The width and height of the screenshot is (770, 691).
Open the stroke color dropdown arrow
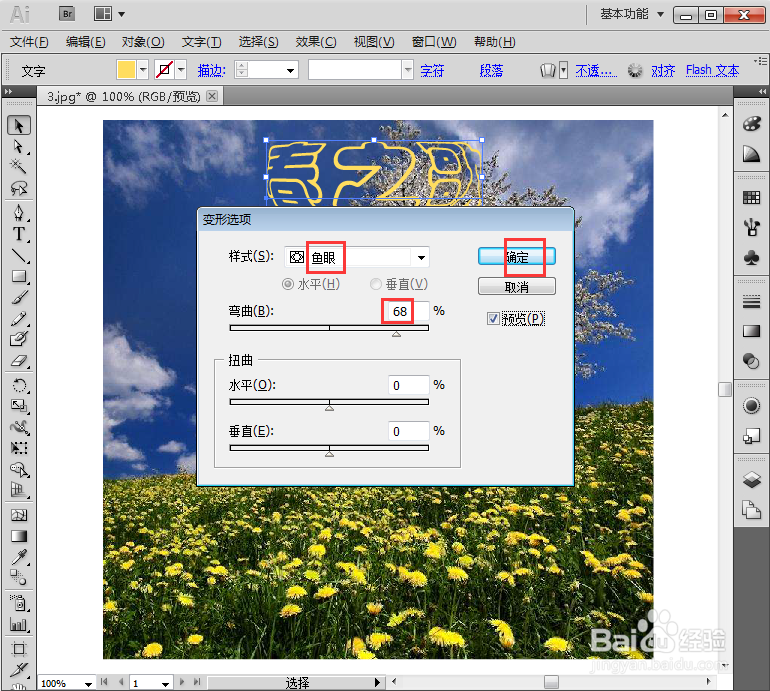[181, 70]
